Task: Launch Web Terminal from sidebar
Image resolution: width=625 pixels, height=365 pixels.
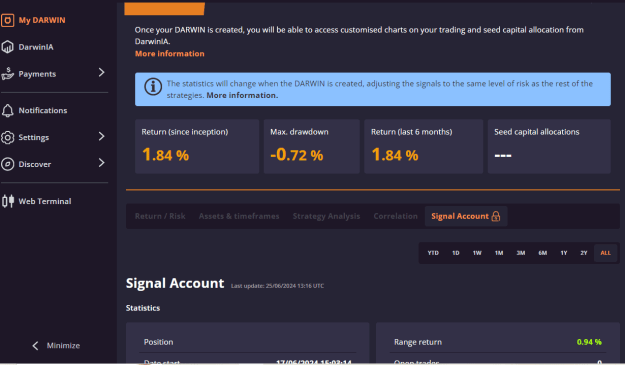Action: (45, 201)
